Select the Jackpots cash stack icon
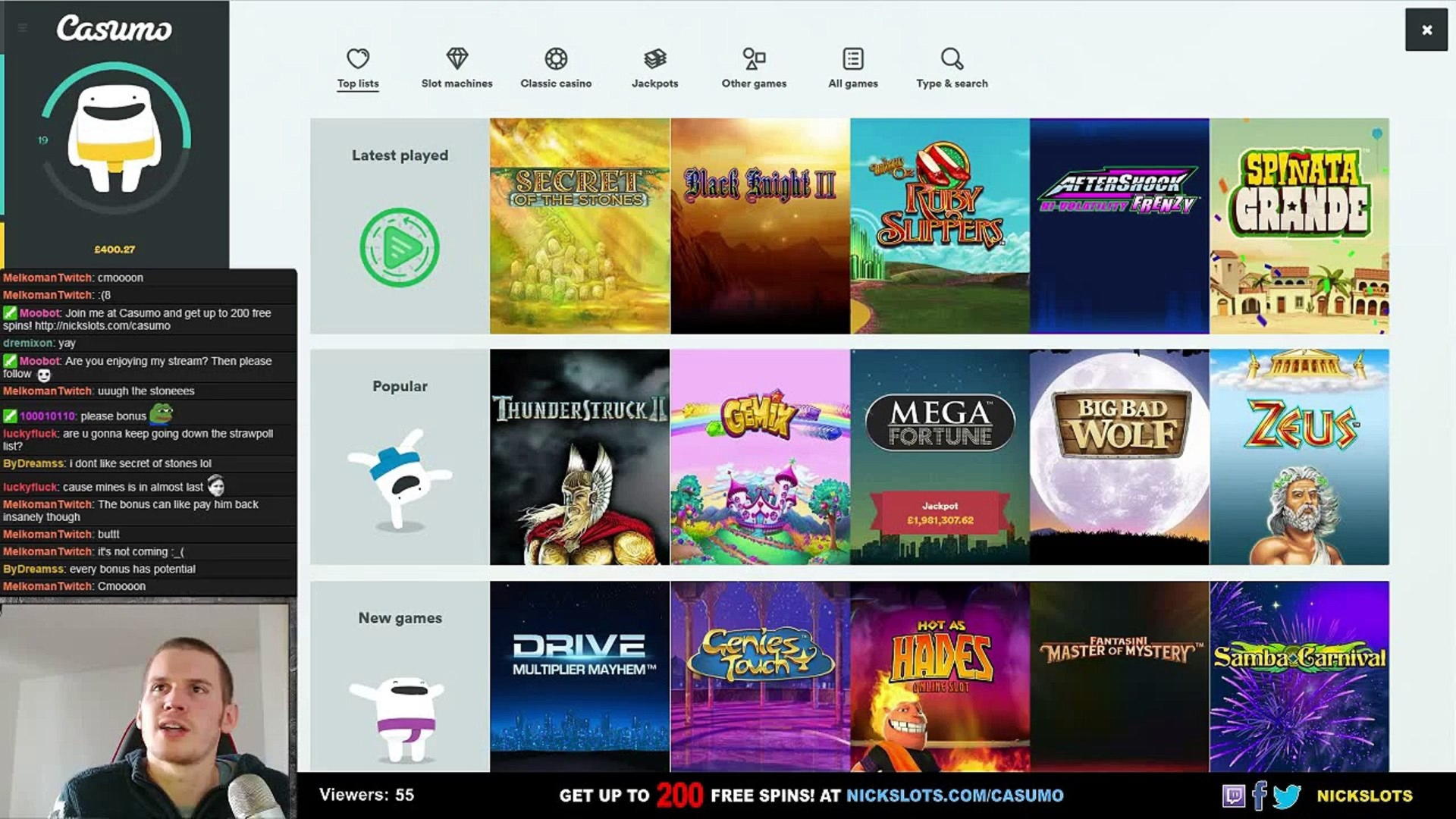 coord(655,58)
